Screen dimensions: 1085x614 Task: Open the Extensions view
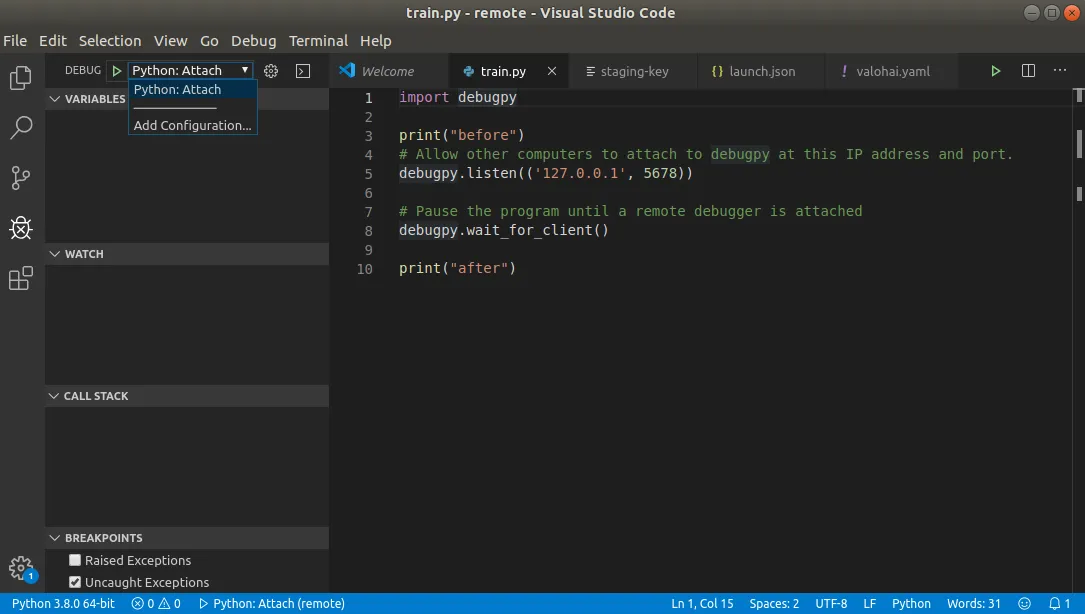tap(21, 278)
